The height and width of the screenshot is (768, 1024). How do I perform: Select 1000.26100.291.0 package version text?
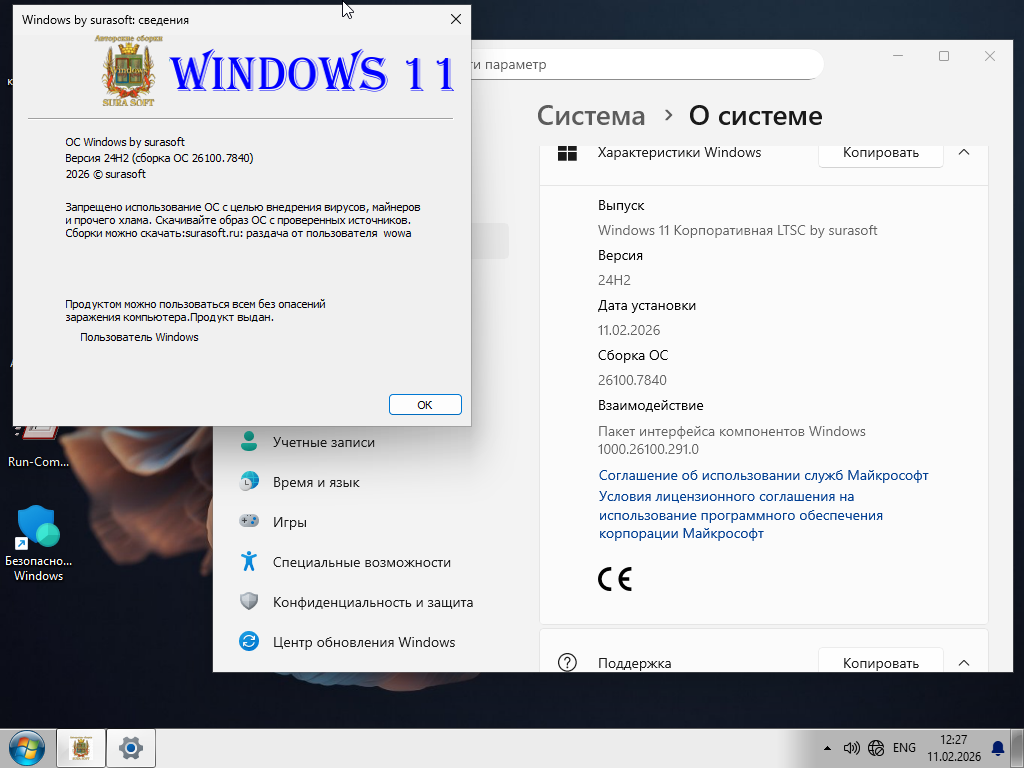[x=648, y=449]
